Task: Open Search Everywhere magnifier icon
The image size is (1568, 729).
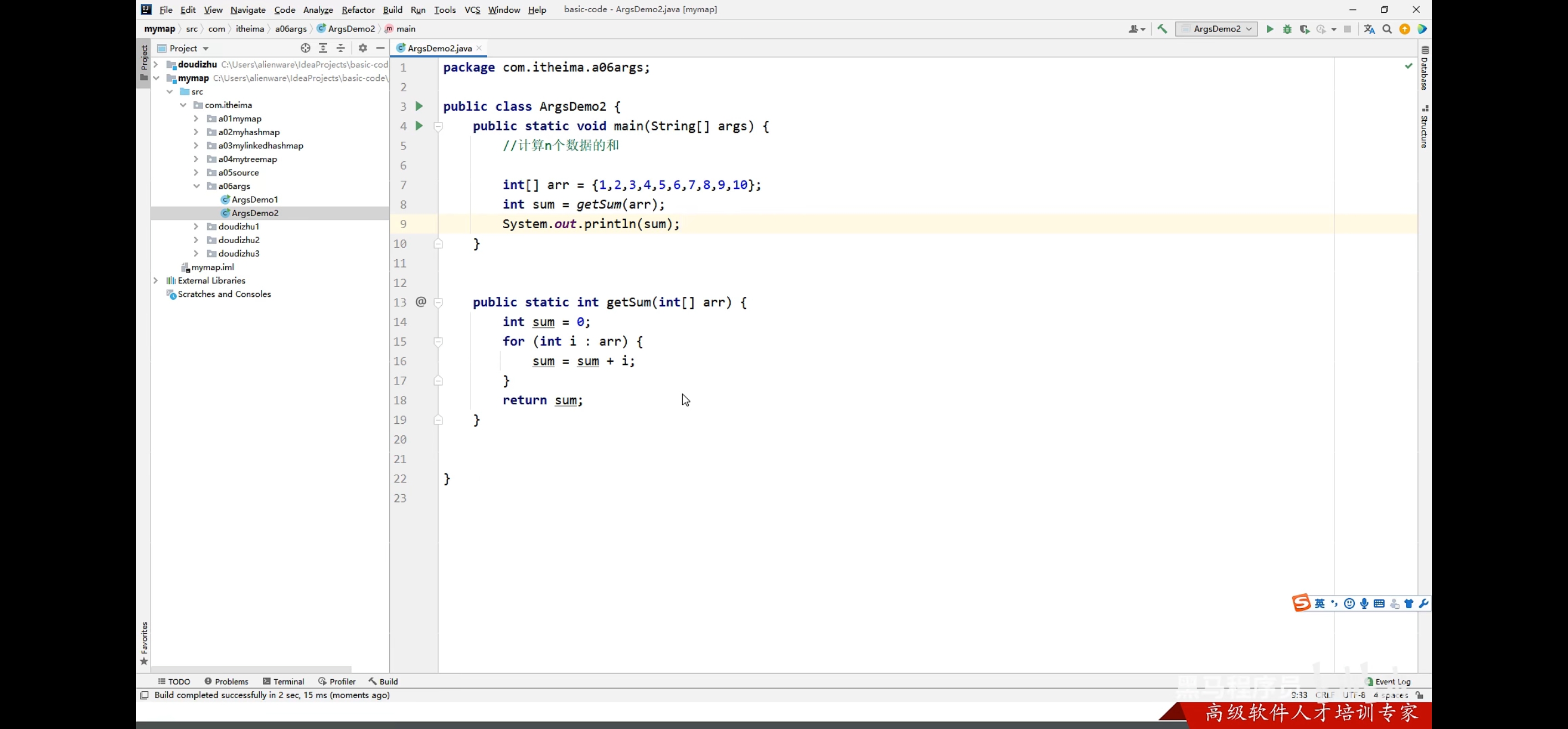Action: click(x=1387, y=29)
